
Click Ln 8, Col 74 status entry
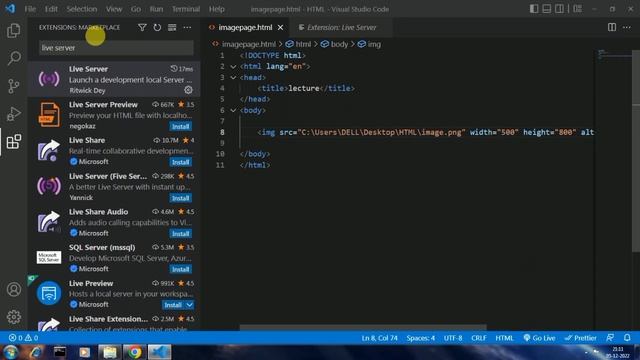click(x=379, y=338)
